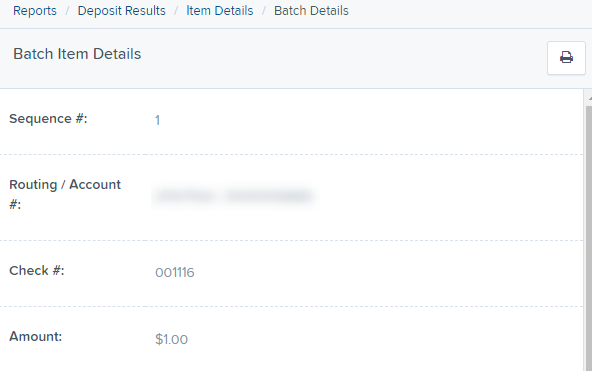Screen dimensions: 592x371
Task: Open the Reports breadcrumb link
Action: (x=35, y=11)
